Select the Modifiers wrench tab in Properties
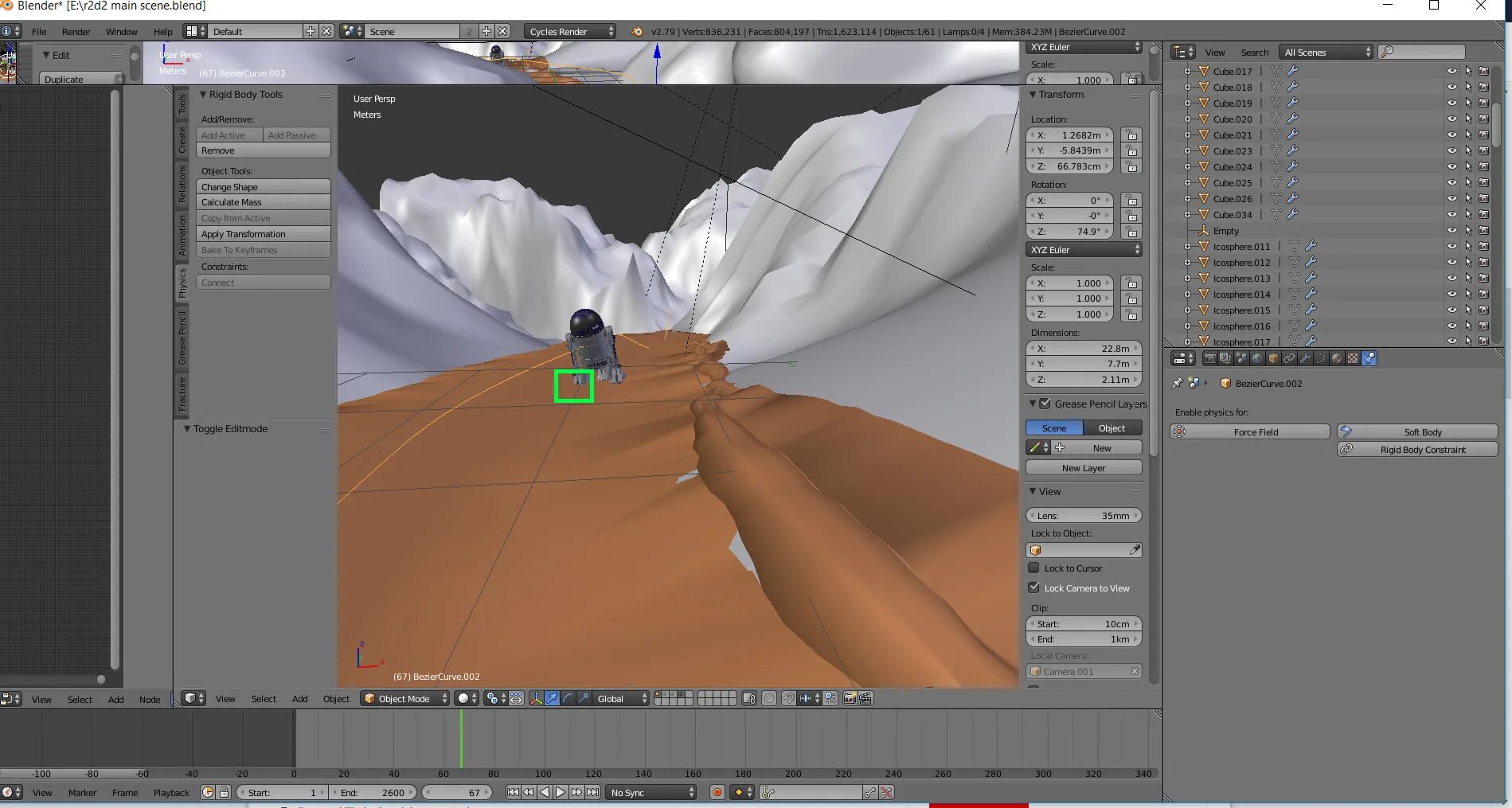This screenshot has height=808, width=1512. pos(1306,358)
